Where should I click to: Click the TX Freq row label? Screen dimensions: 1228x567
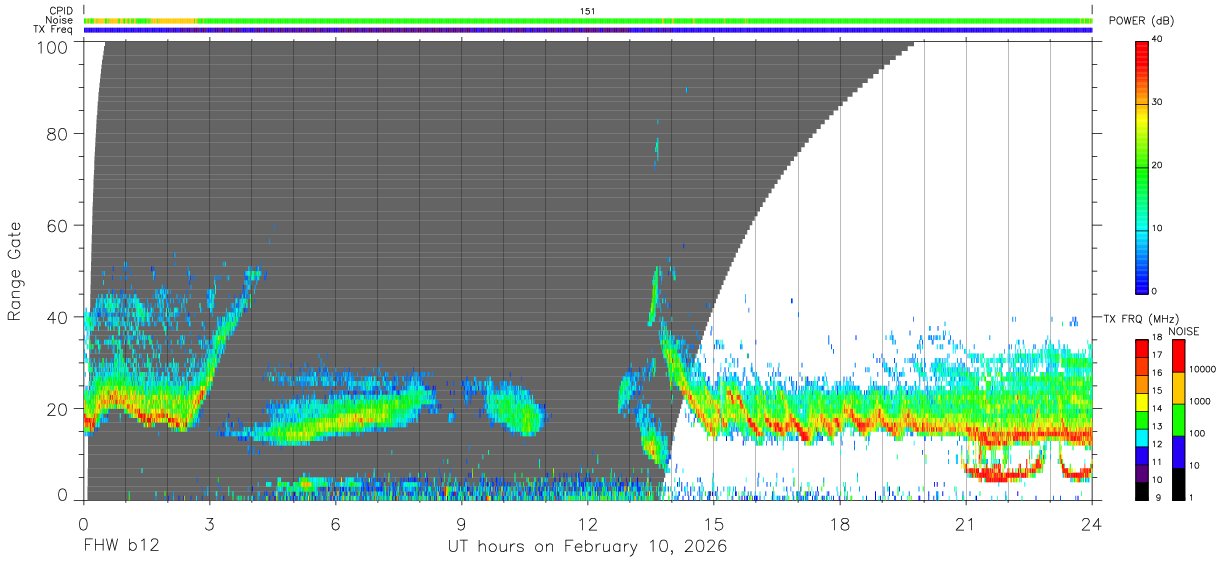tap(54, 29)
